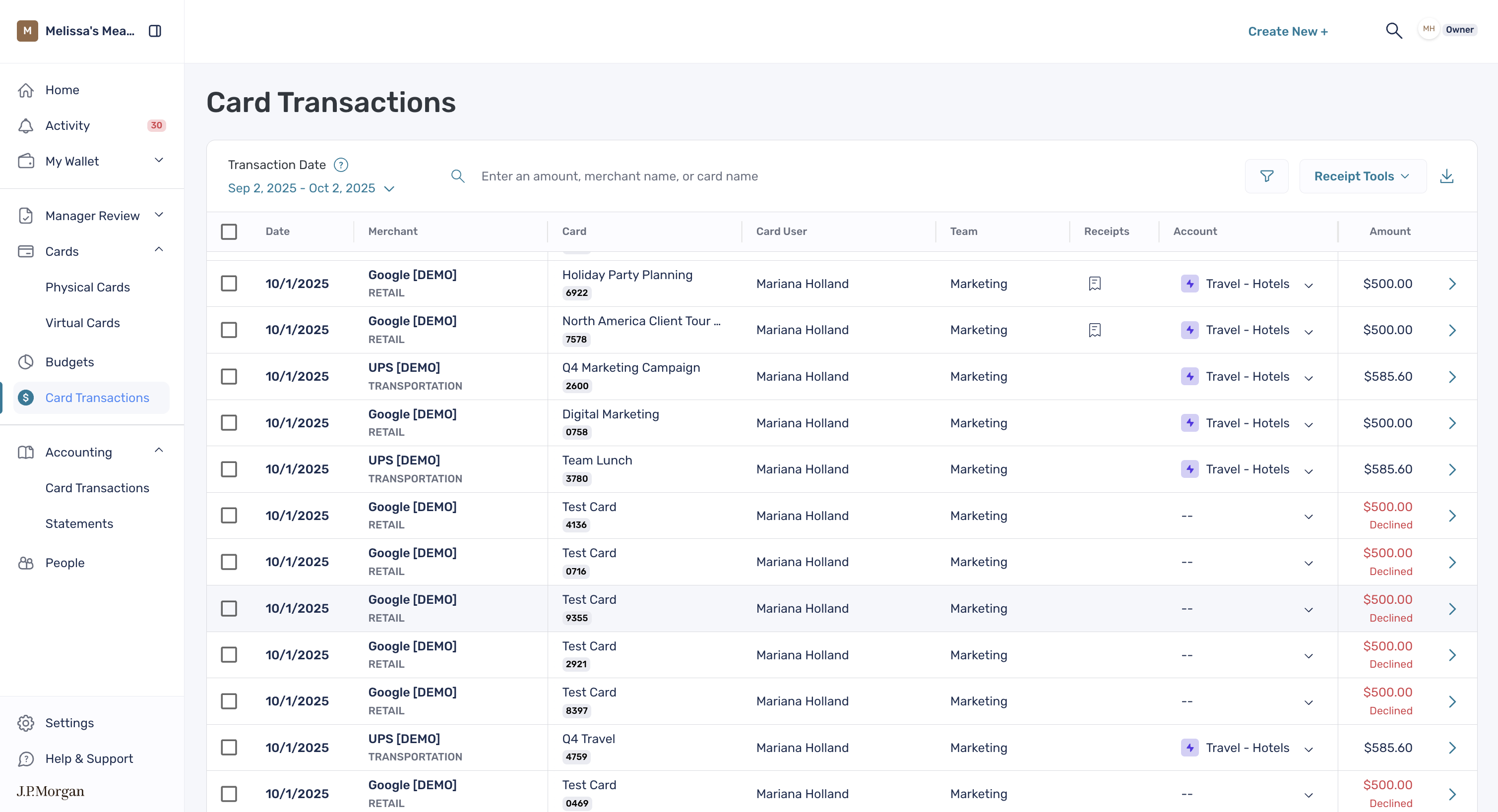The image size is (1498, 812).
Task: Click lightning icon on Digital Marketing row
Action: click(1190, 423)
